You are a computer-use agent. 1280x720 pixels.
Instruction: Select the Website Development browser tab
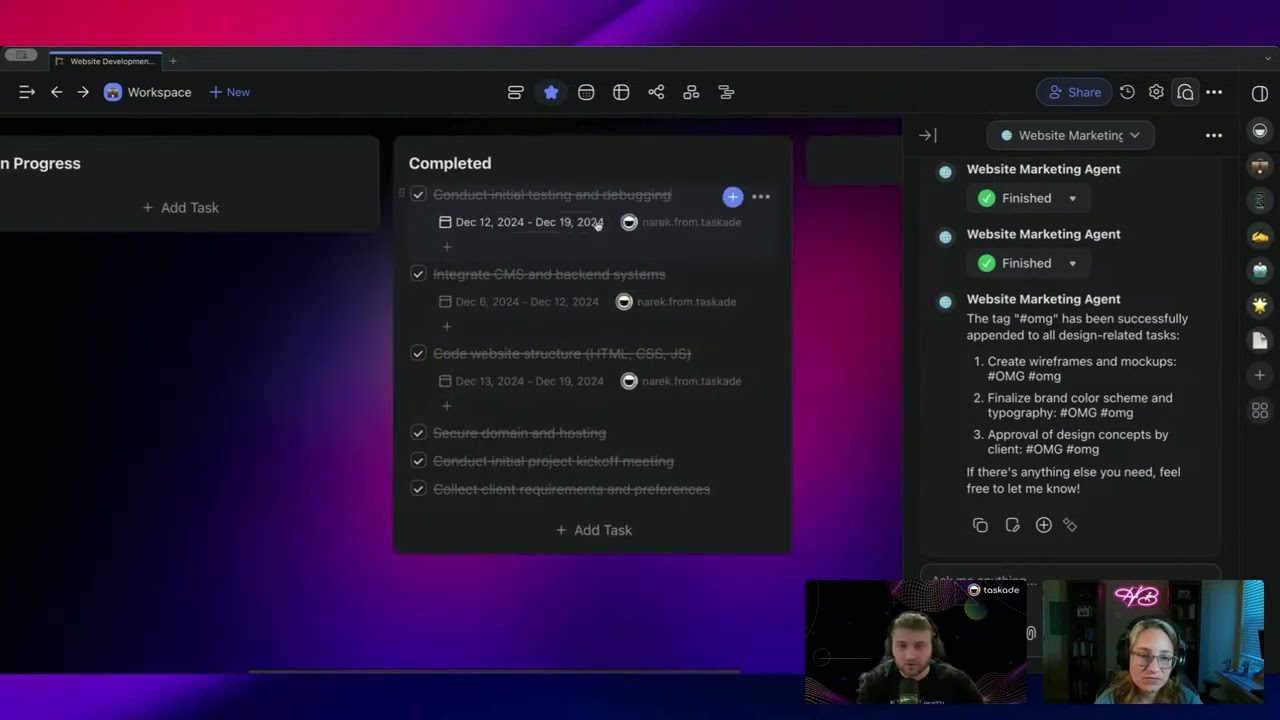click(x=105, y=61)
